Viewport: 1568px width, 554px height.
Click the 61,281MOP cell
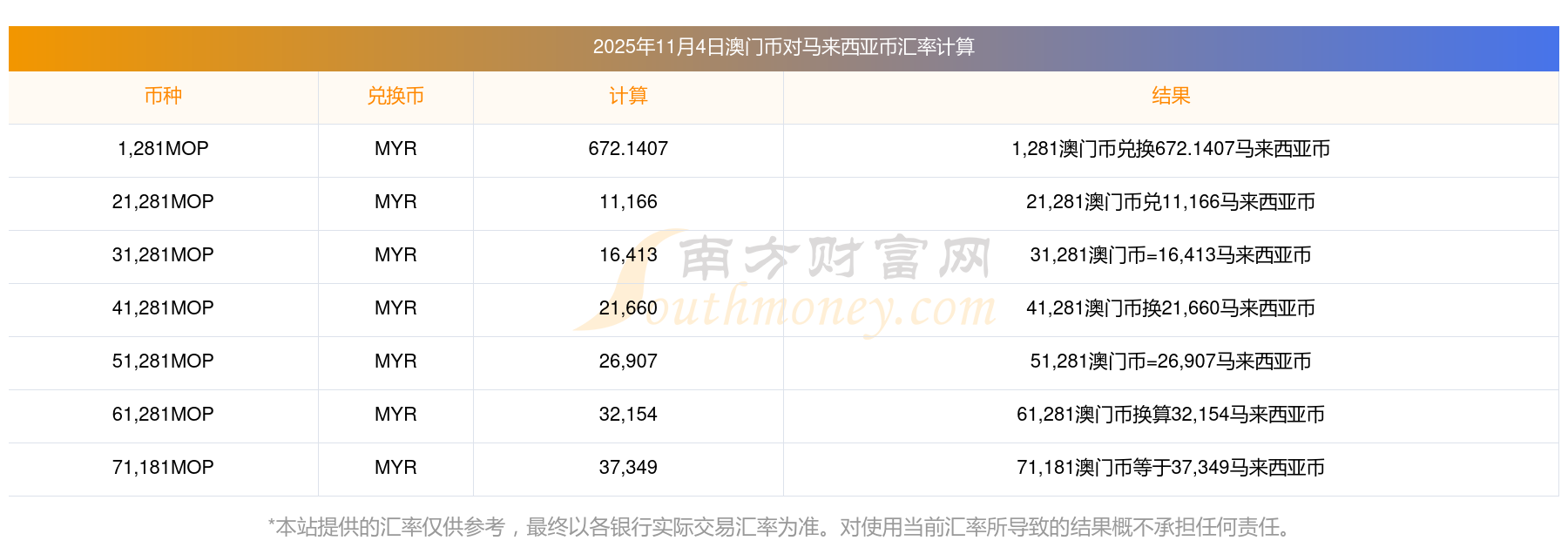click(x=163, y=415)
